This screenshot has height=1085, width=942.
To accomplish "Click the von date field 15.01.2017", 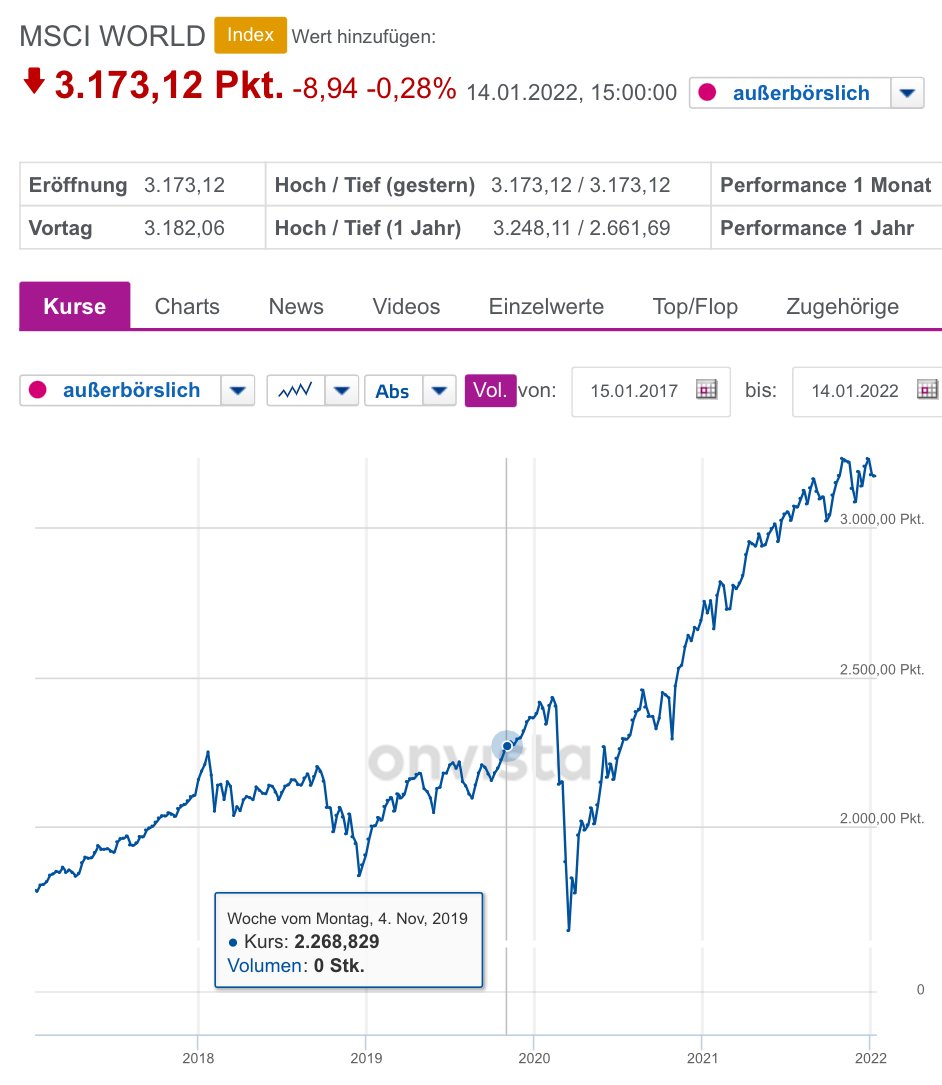I will pos(634,390).
